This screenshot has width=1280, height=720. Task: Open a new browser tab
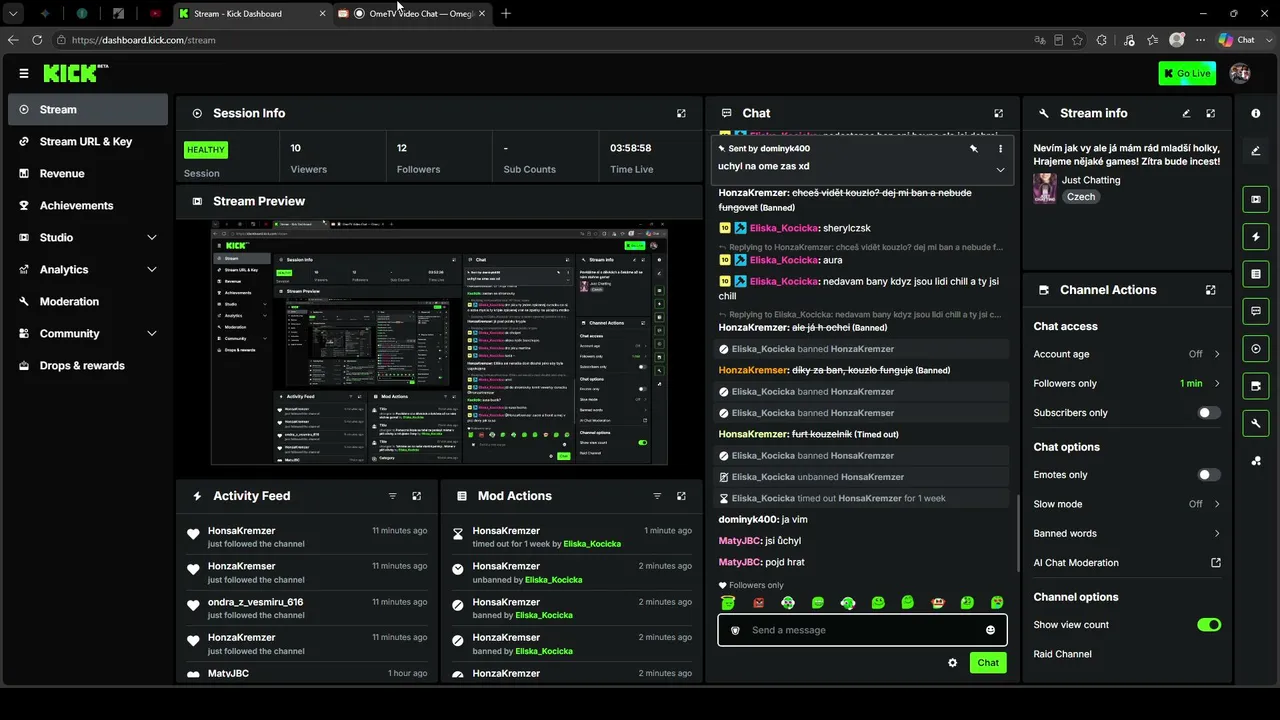(x=506, y=14)
